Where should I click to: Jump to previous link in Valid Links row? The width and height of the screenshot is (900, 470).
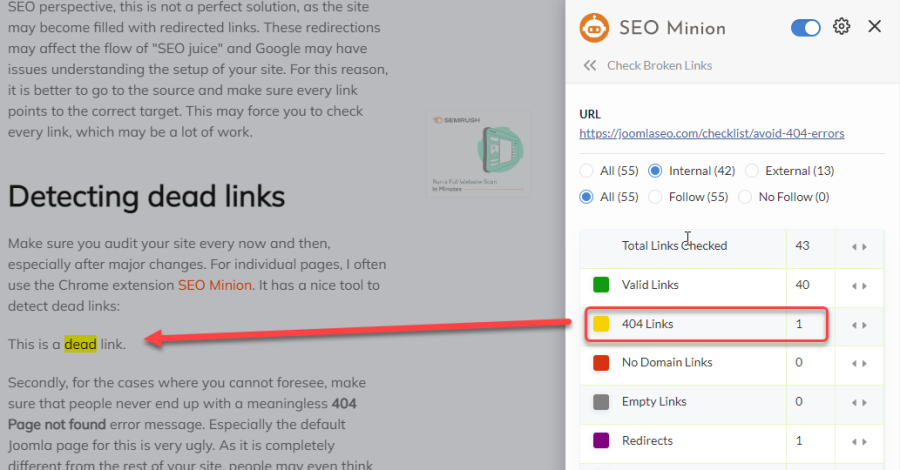854,286
